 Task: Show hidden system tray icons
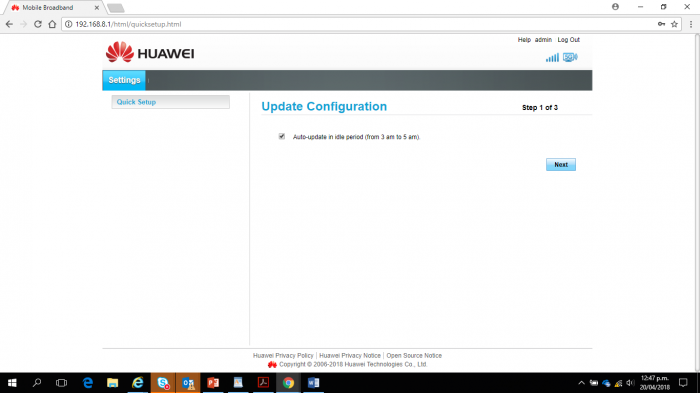[x=581, y=383]
